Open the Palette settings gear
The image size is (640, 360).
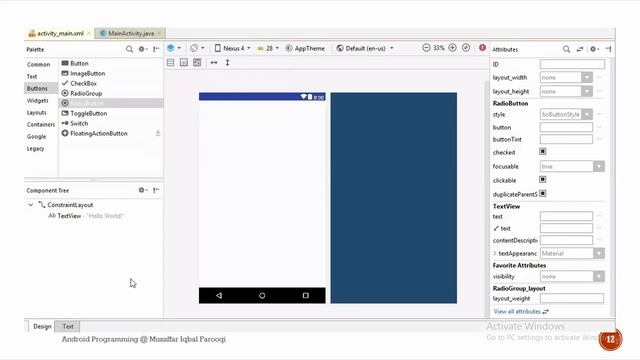tap(142, 49)
